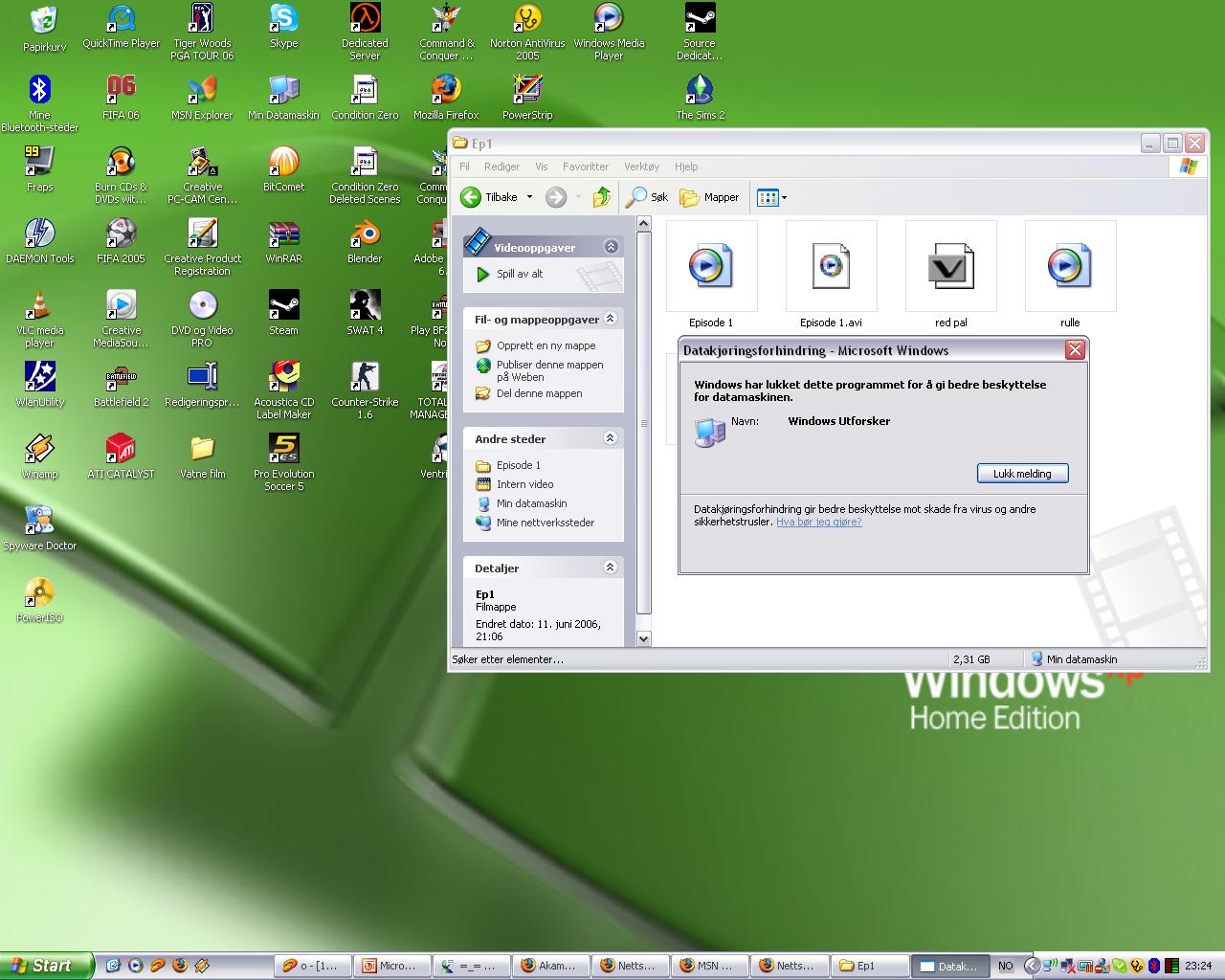1225x980 pixels.
Task: Collapse Fil- og mappeoppgaver panel
Action: (x=611, y=319)
